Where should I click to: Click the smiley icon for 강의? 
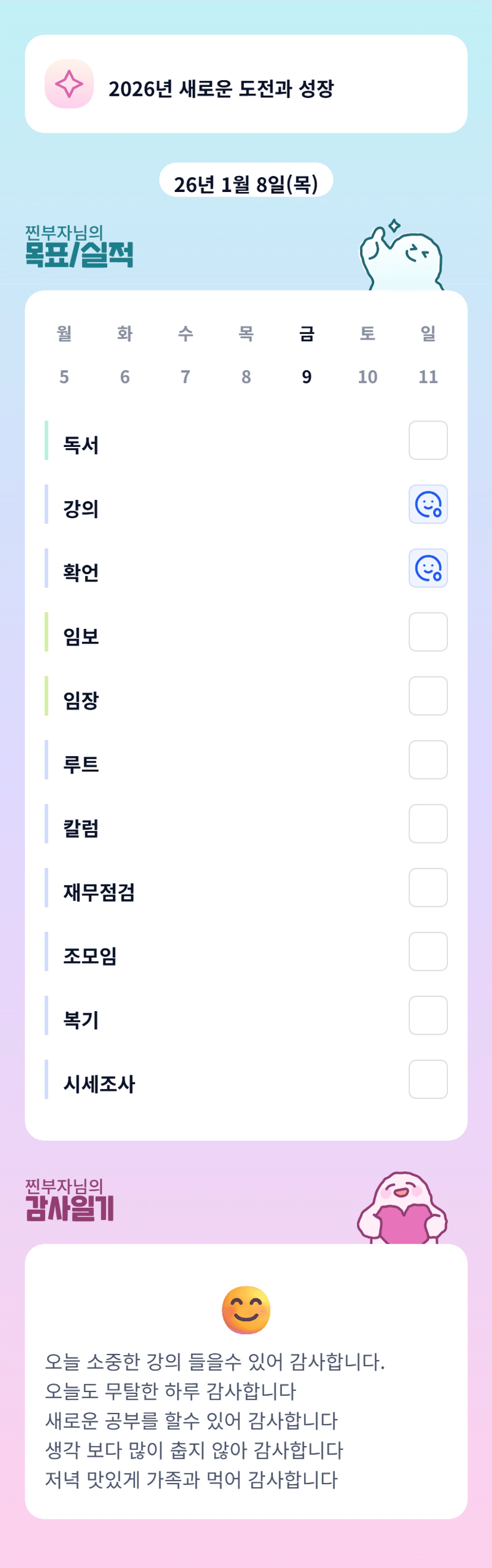tap(428, 504)
